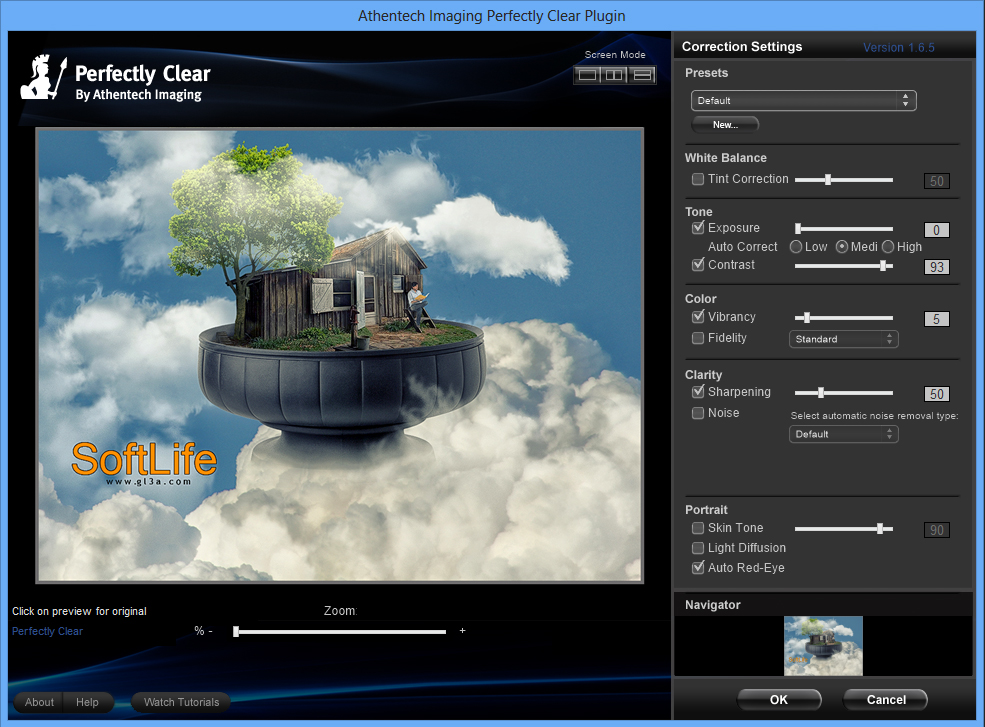Viewport: 985px width, 727px height.
Task: Enable the Tint Correction checkbox
Action: 697,179
